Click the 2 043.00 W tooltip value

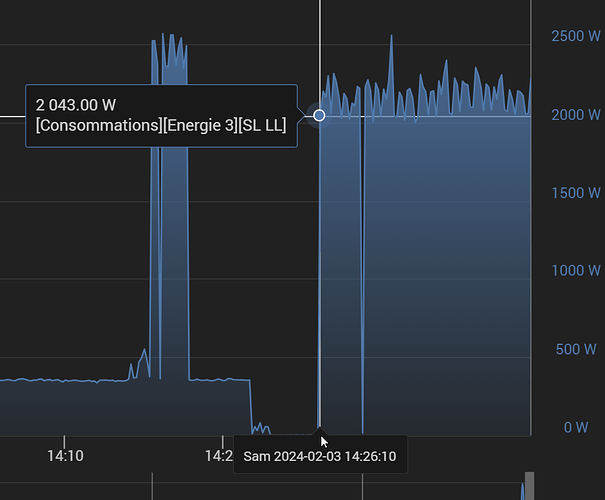click(76, 105)
